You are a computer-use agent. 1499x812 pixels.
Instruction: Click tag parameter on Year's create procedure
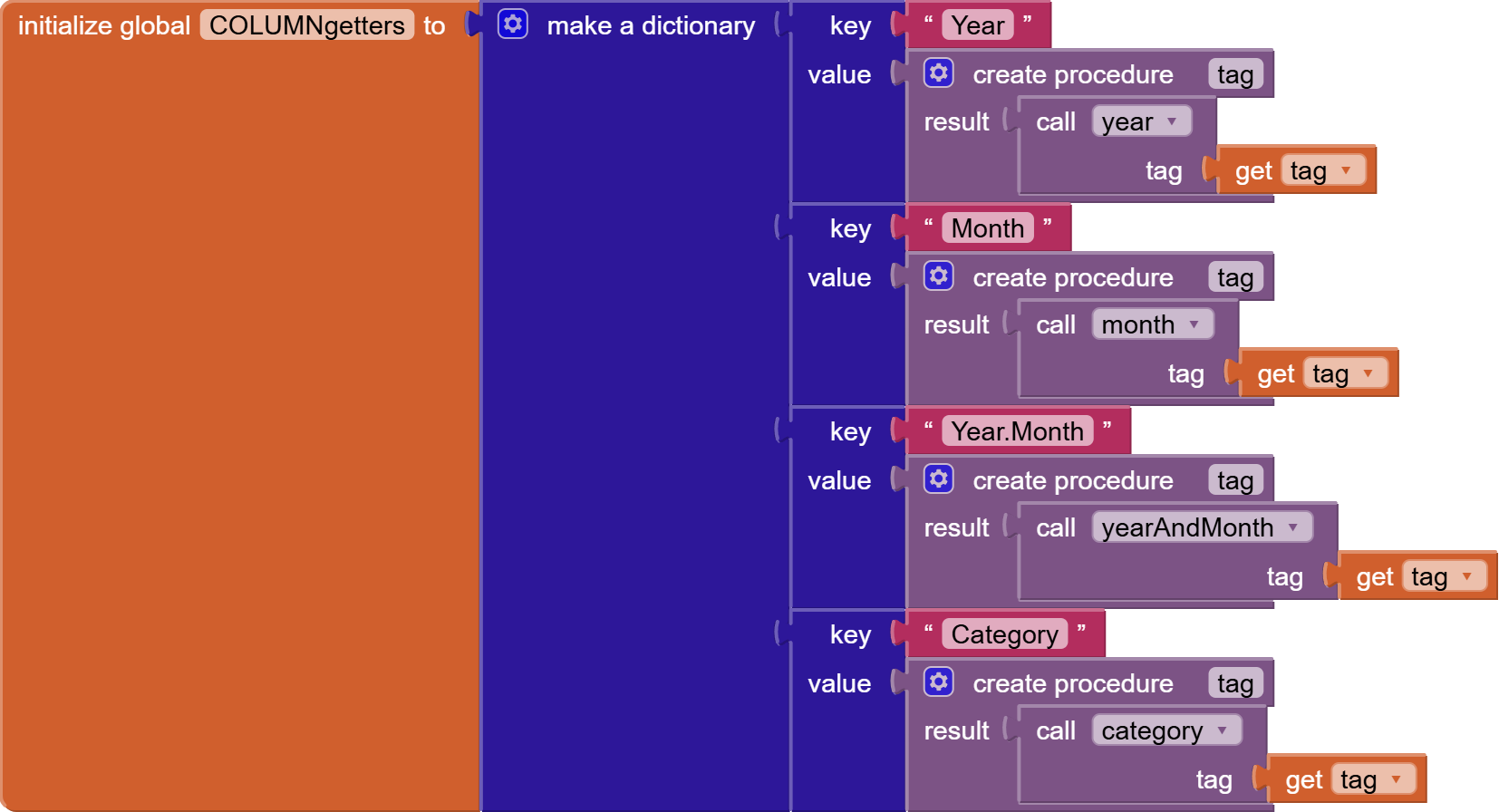click(x=1234, y=74)
